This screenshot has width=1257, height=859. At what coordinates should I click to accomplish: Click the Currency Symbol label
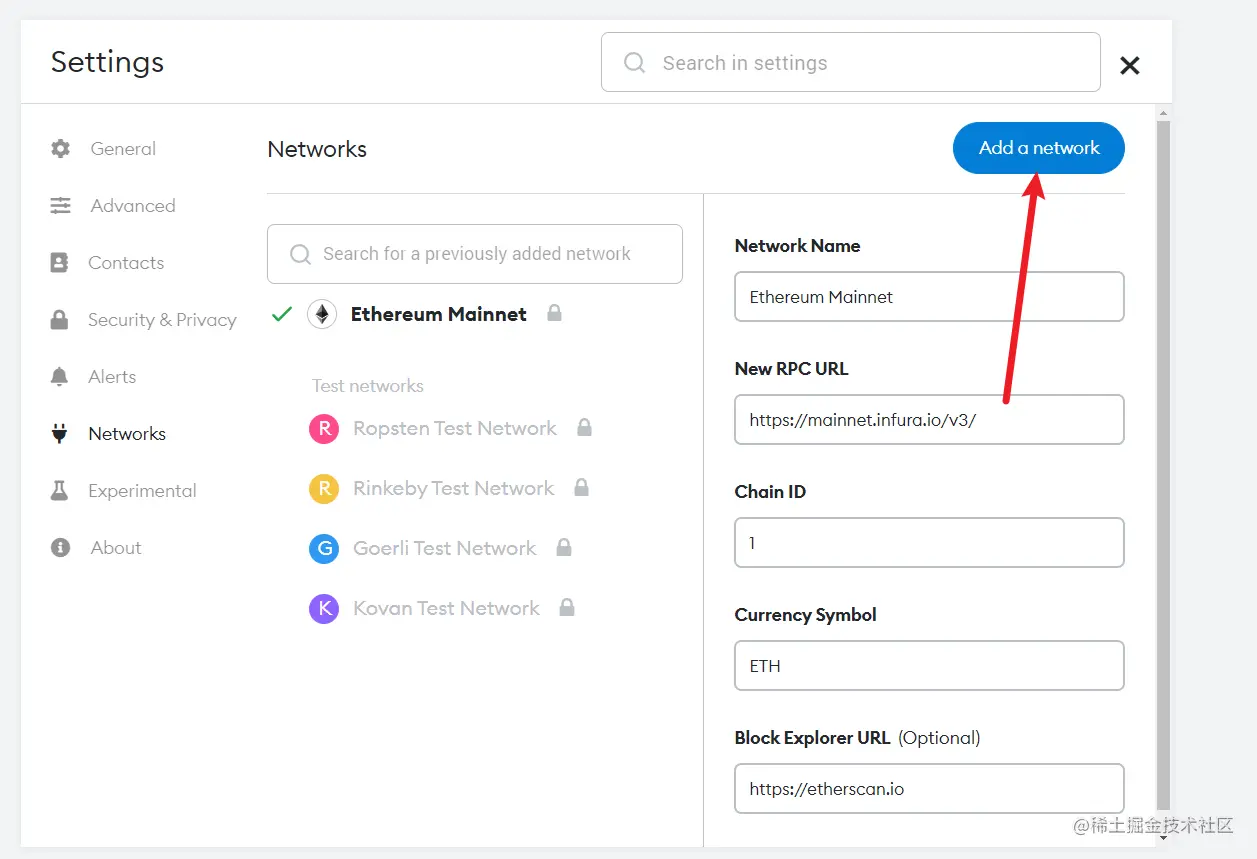click(x=805, y=615)
